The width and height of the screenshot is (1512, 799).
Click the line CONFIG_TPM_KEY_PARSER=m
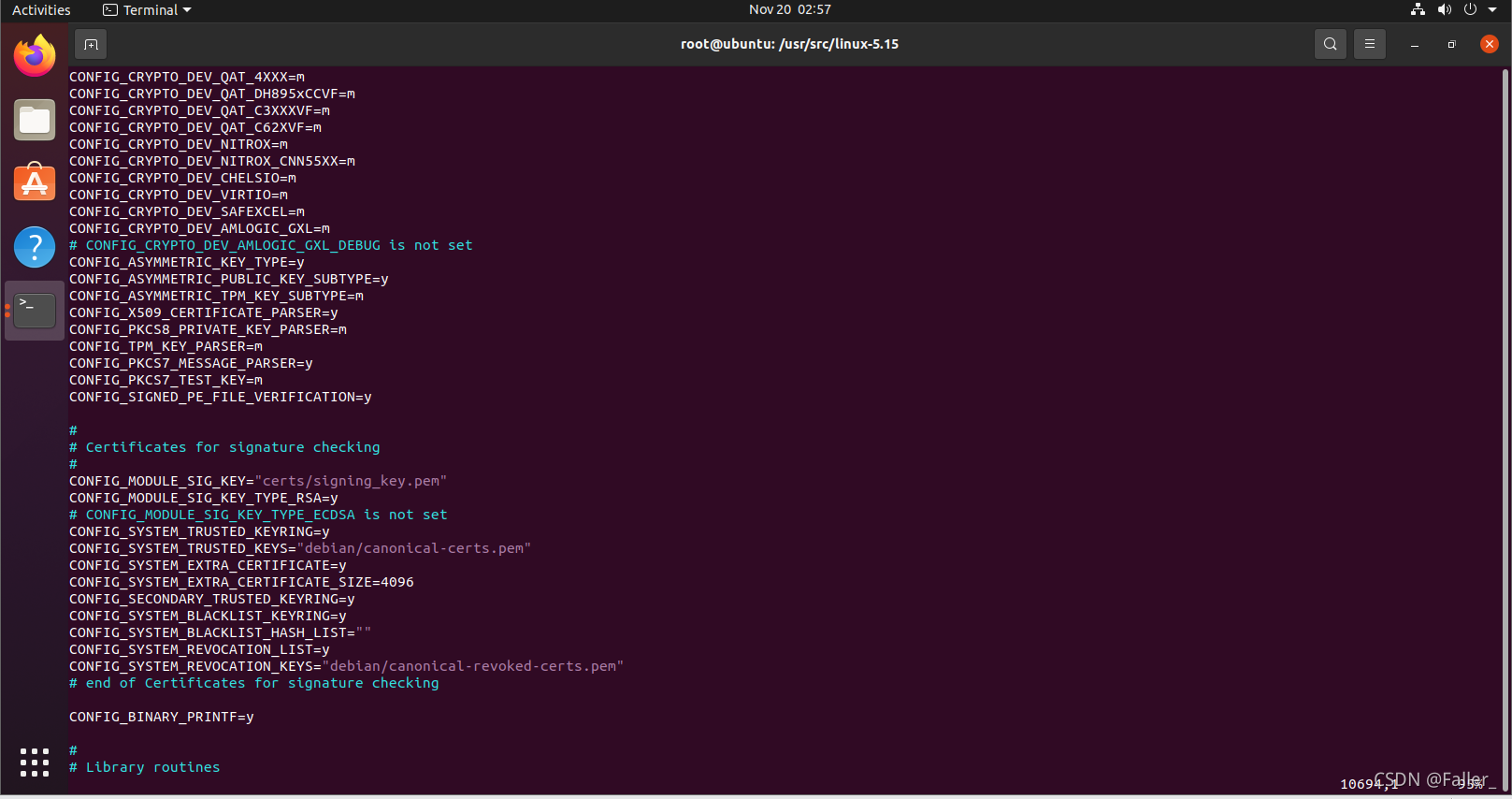point(166,346)
